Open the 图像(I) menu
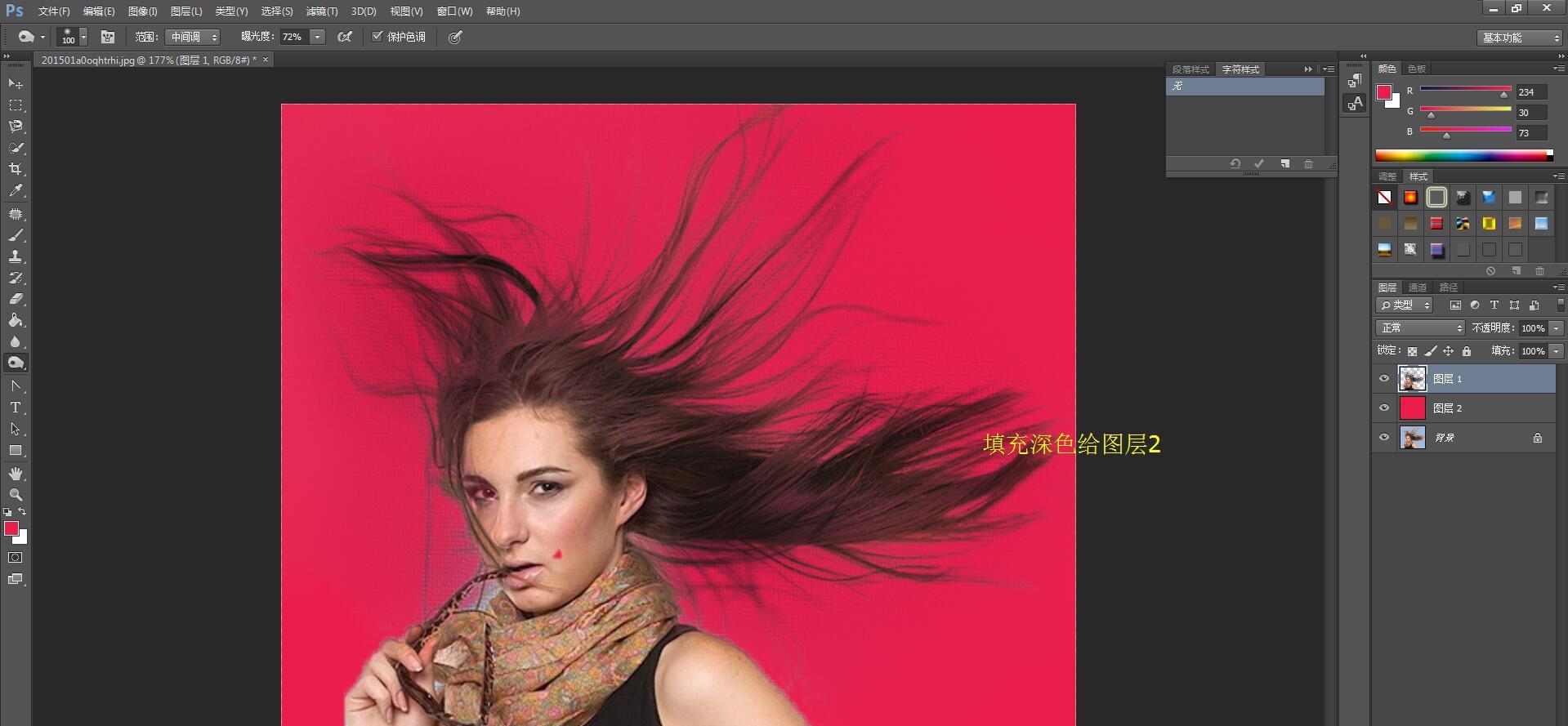The width and height of the screenshot is (1568, 726). 143,11
